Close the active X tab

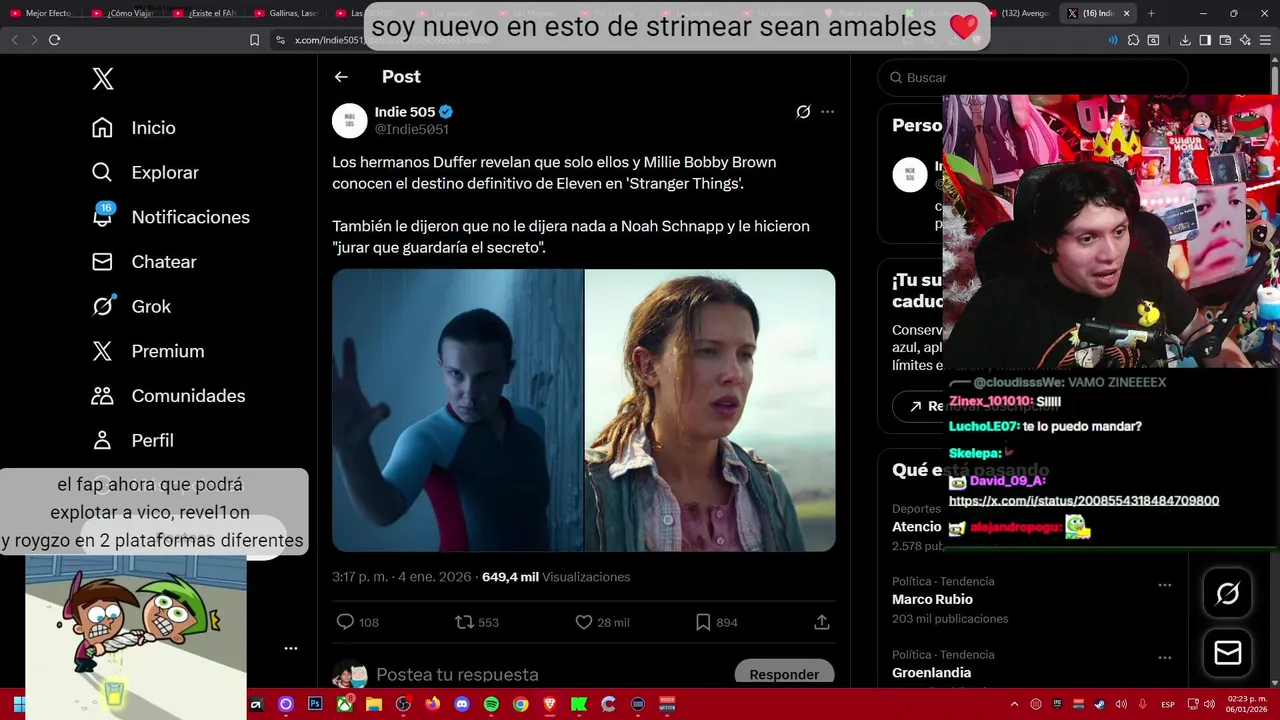1126,13
